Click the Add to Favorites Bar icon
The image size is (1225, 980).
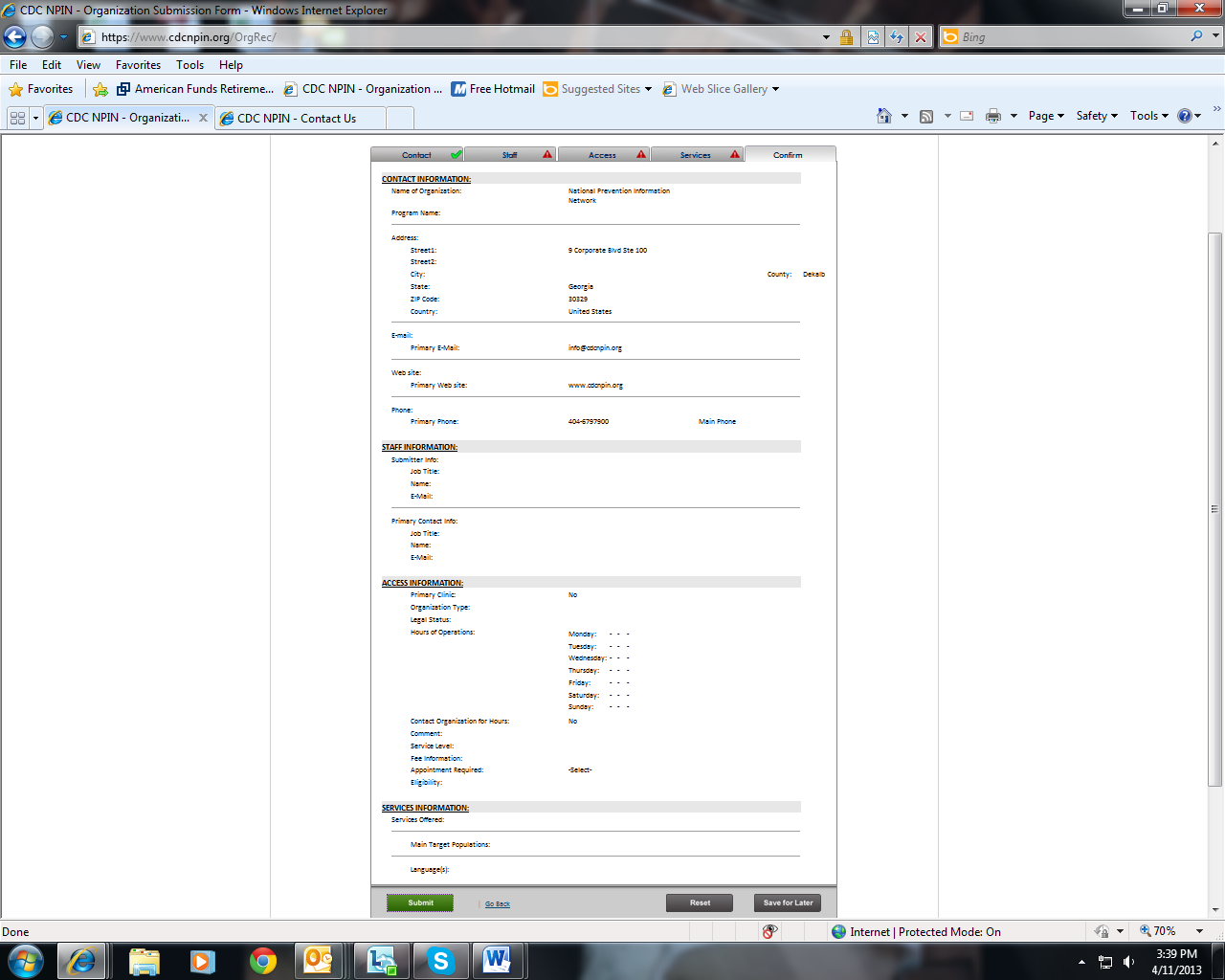click(100, 89)
